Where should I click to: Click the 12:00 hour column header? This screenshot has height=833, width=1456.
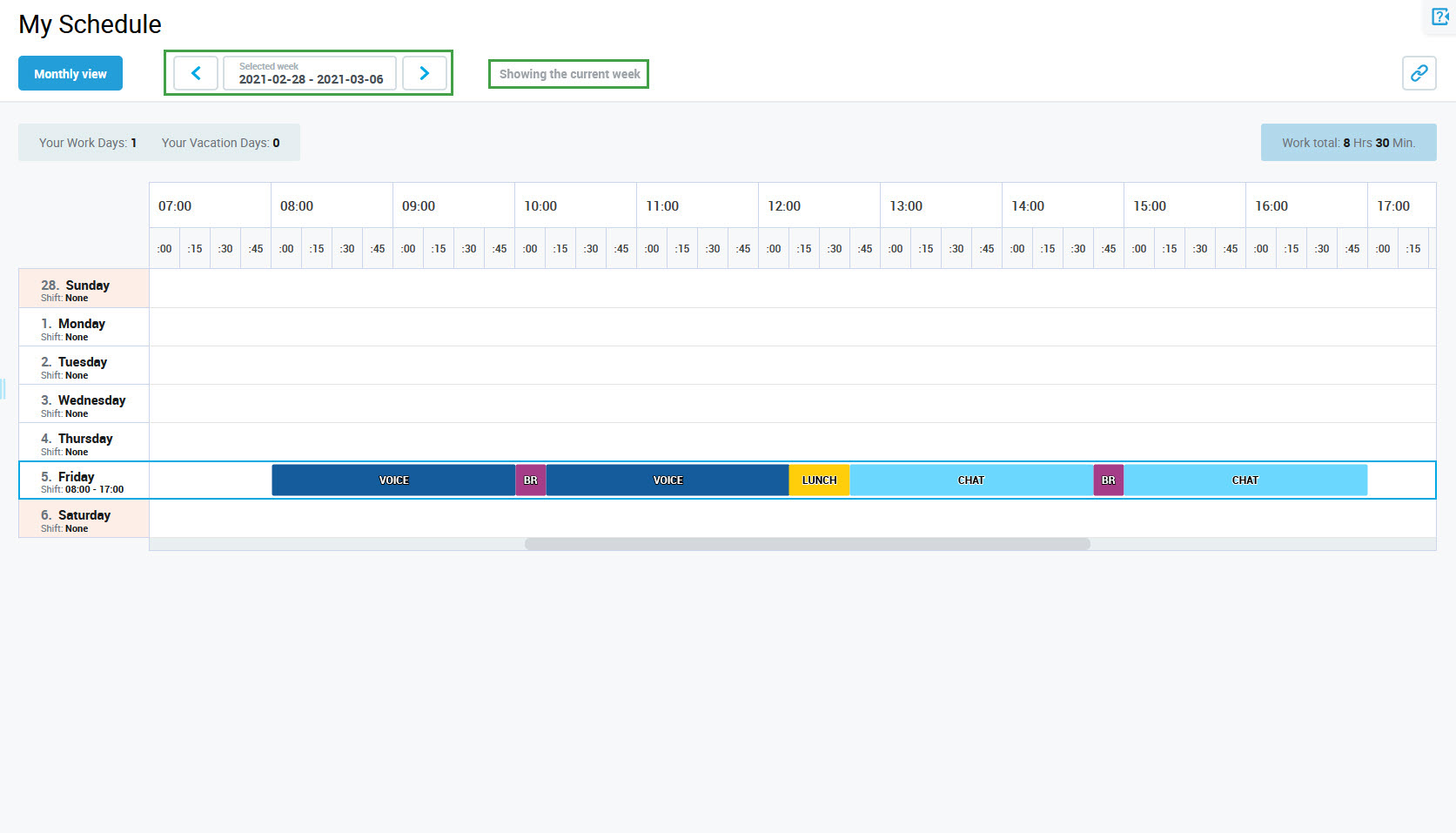(784, 206)
